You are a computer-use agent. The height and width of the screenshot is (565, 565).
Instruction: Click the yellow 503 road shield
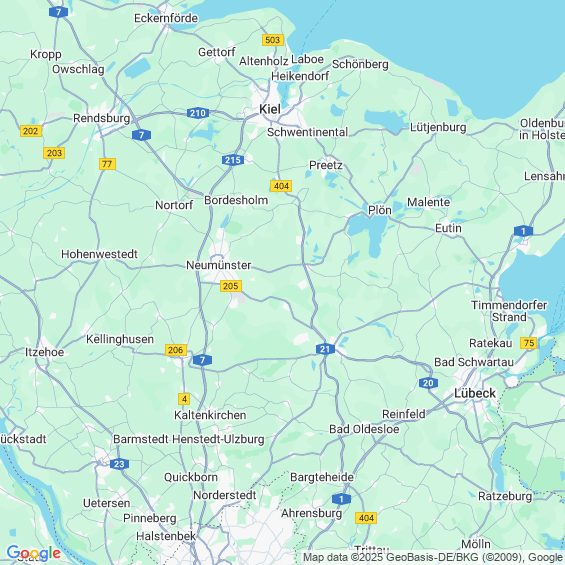(273, 40)
